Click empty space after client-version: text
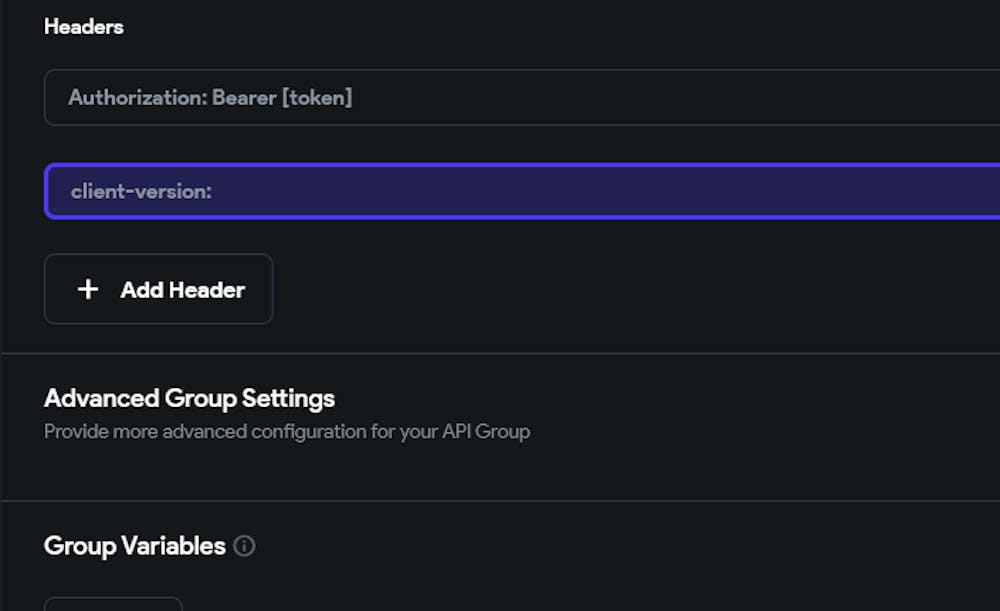 coord(600,191)
